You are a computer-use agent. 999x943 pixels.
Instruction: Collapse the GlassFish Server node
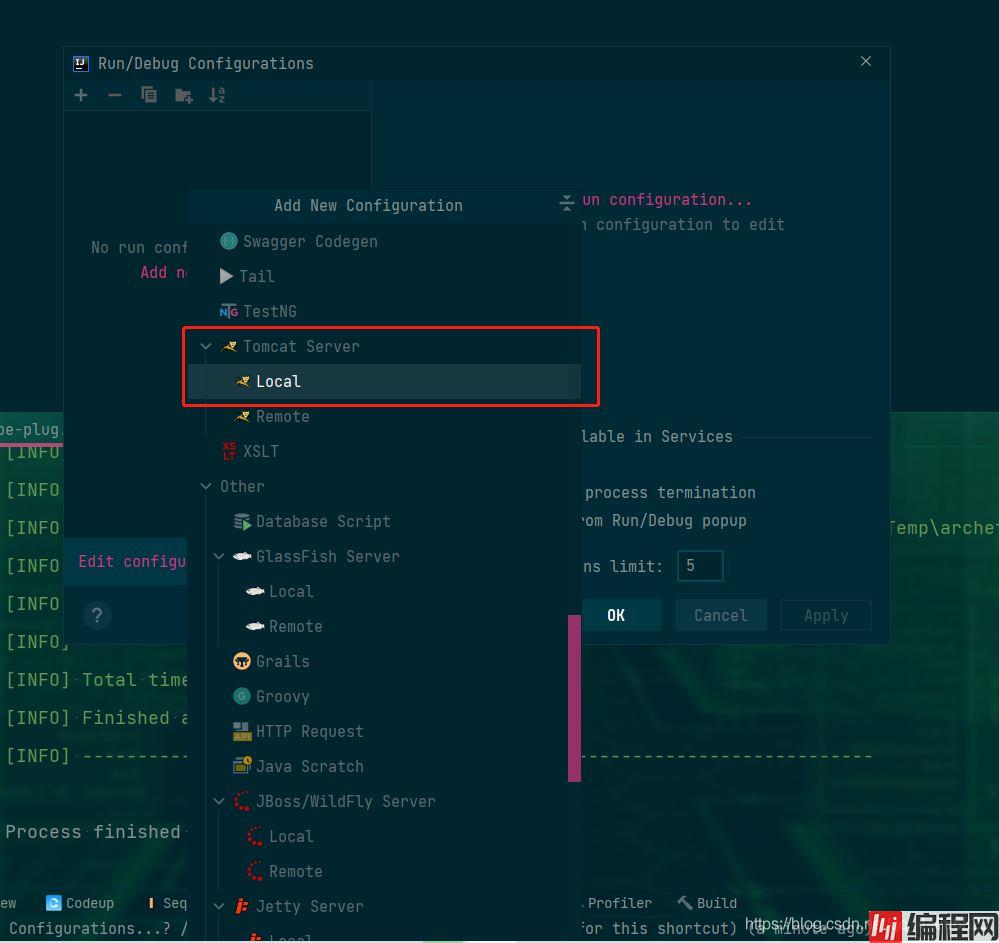[219, 556]
